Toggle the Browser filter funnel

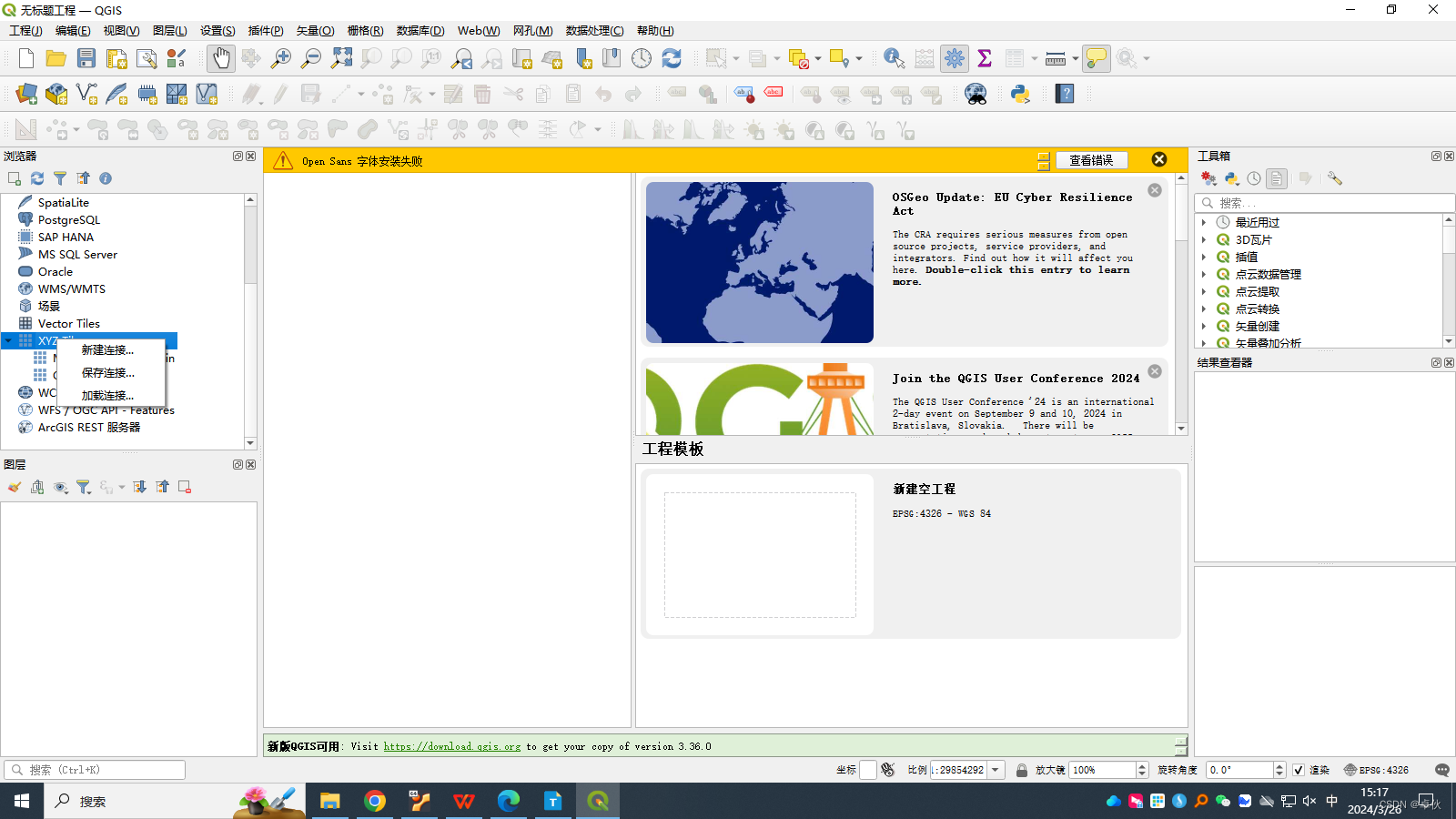[60, 178]
